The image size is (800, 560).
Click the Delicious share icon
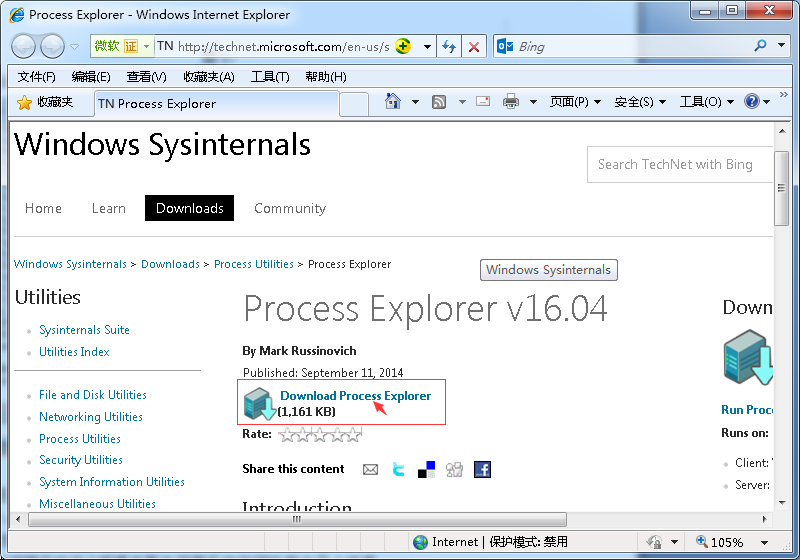(427, 469)
